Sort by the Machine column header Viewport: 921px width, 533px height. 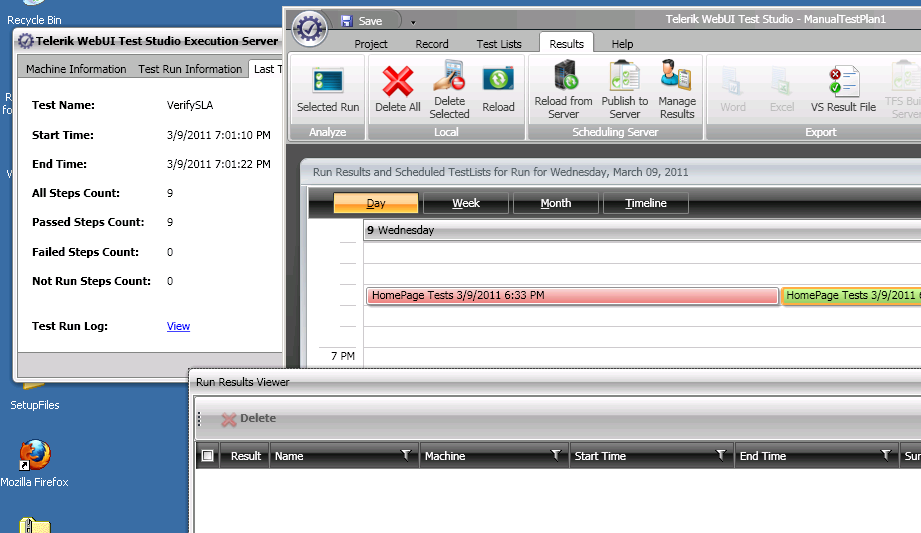point(445,456)
